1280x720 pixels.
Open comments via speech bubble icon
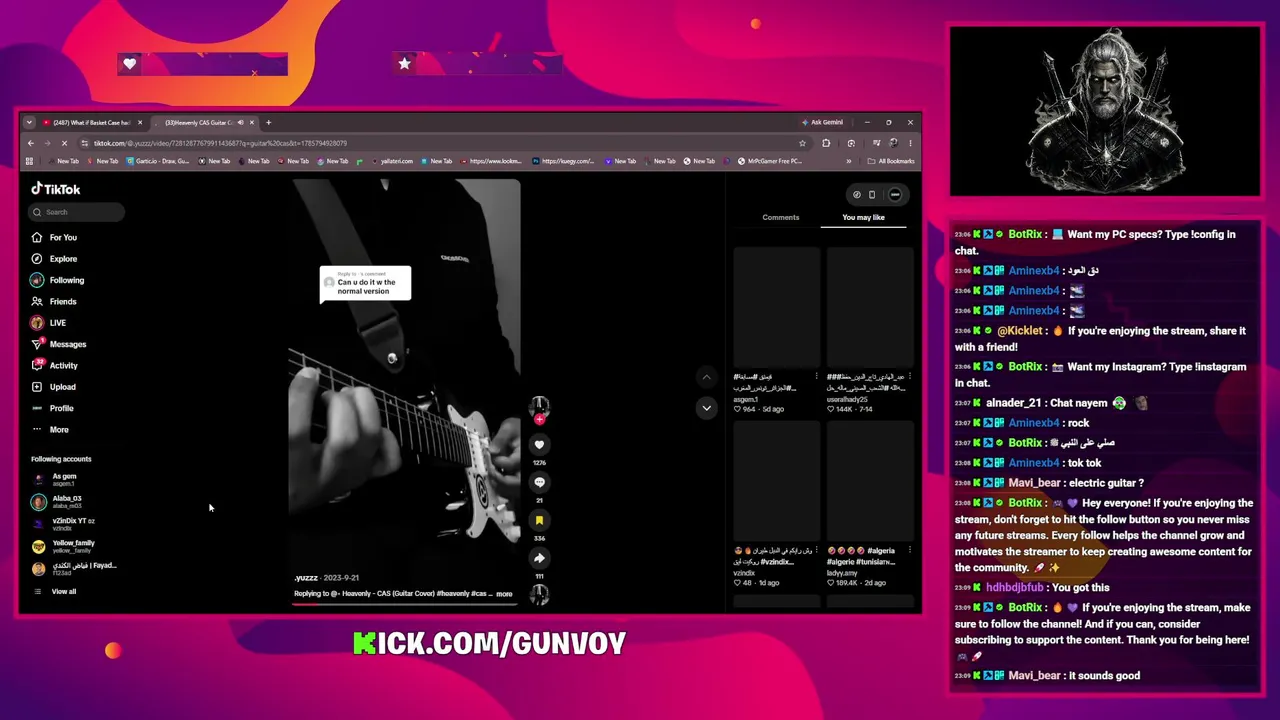[539, 483]
